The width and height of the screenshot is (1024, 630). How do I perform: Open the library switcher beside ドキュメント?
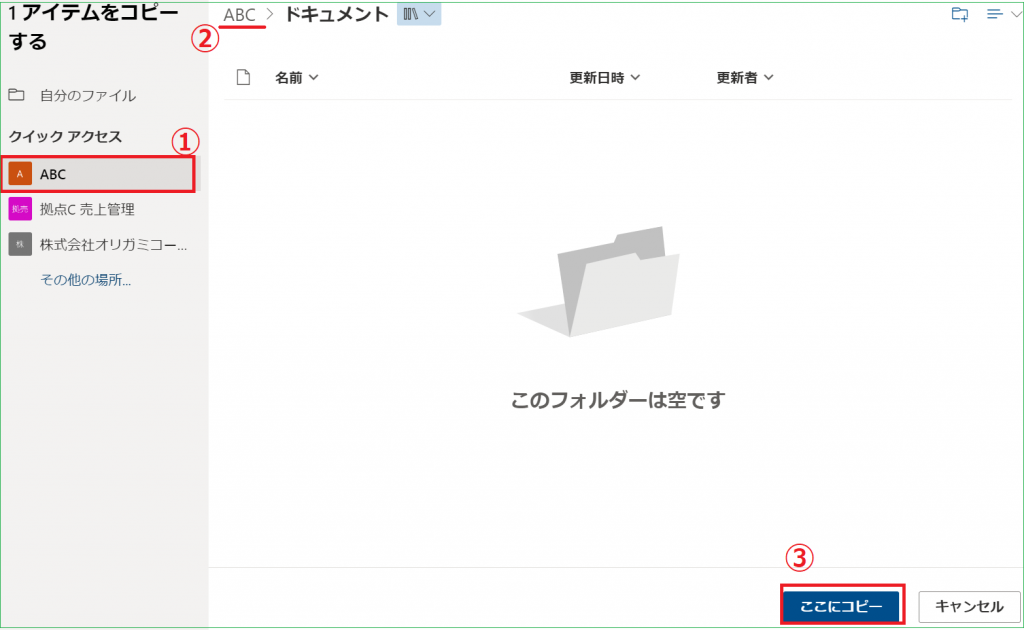419,14
